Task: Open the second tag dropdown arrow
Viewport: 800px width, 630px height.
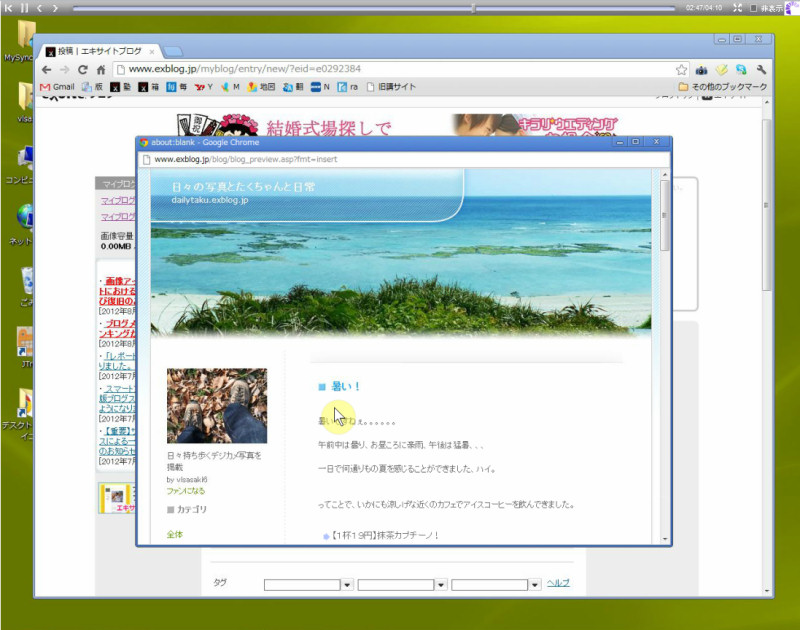Action: pyautogui.click(x=441, y=585)
